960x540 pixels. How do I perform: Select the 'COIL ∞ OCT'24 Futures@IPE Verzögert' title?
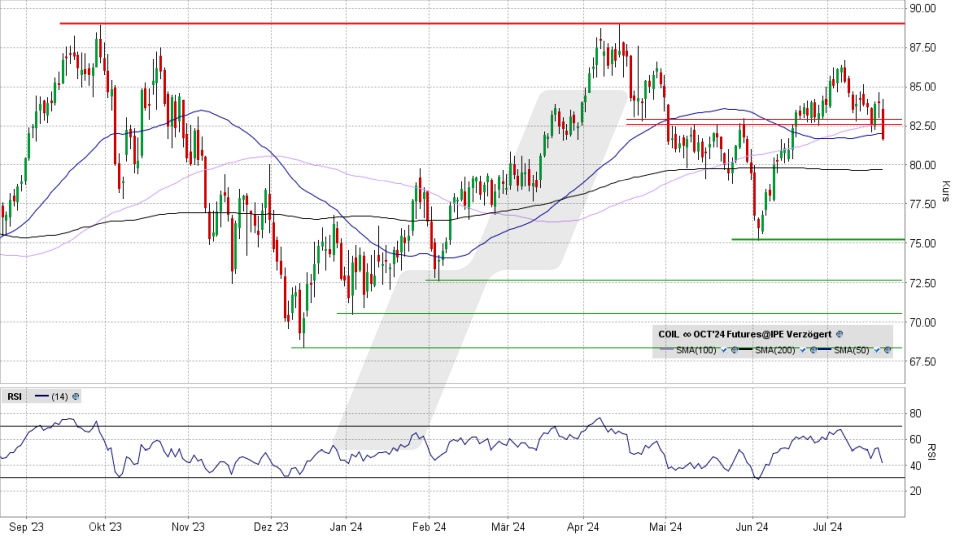tap(744, 334)
